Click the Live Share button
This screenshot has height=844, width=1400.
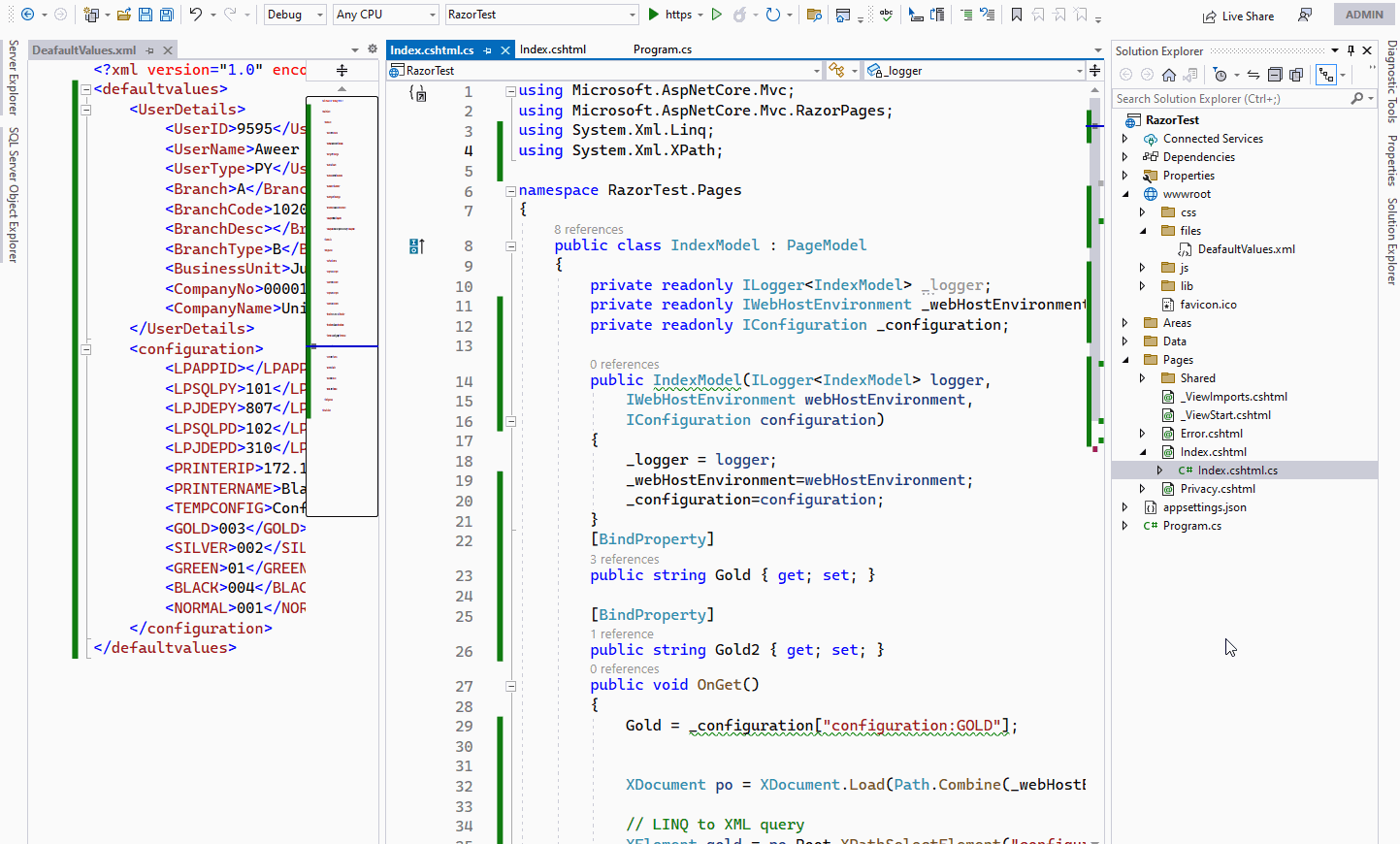1239,16
